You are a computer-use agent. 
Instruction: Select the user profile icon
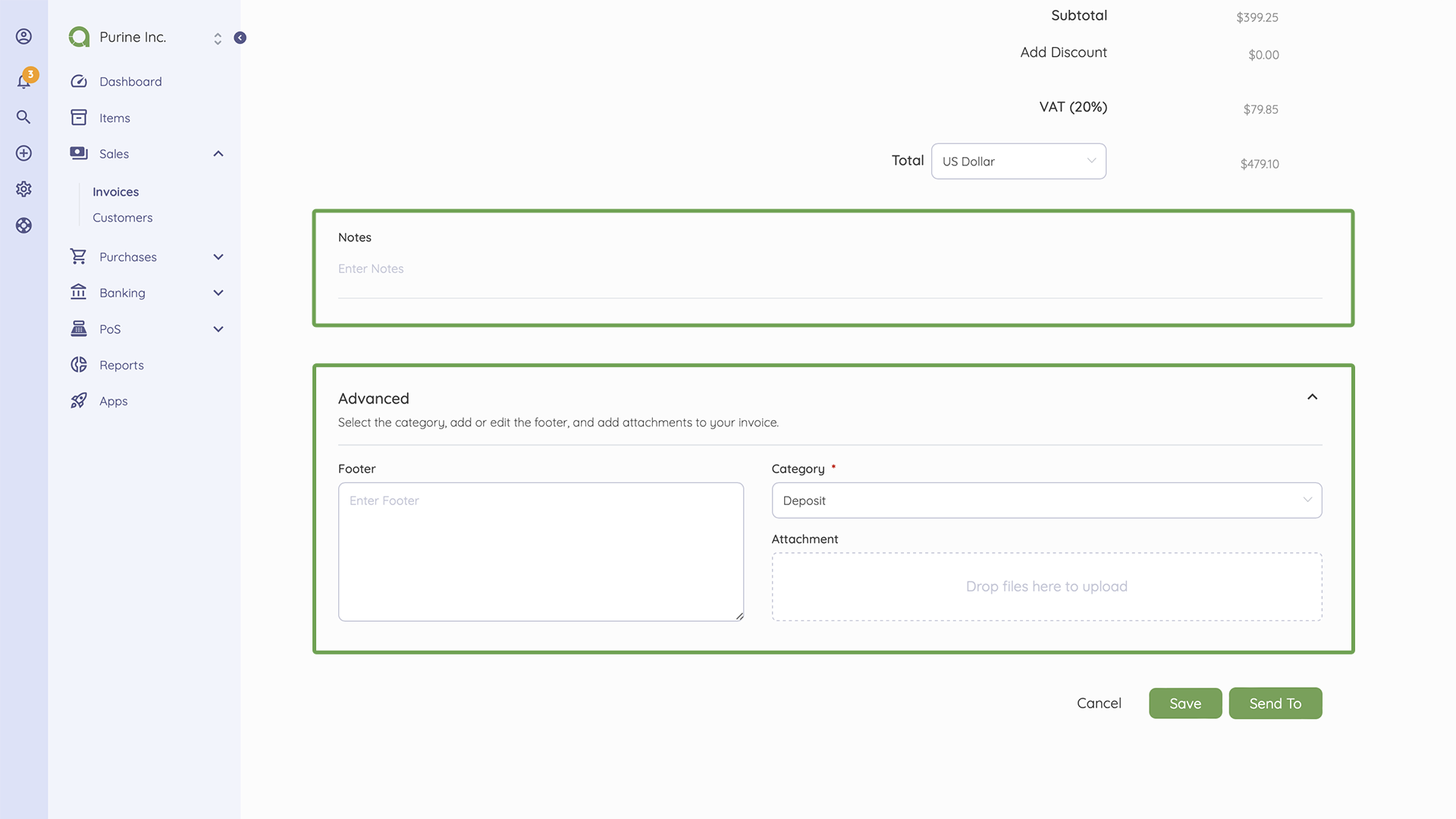tap(24, 36)
